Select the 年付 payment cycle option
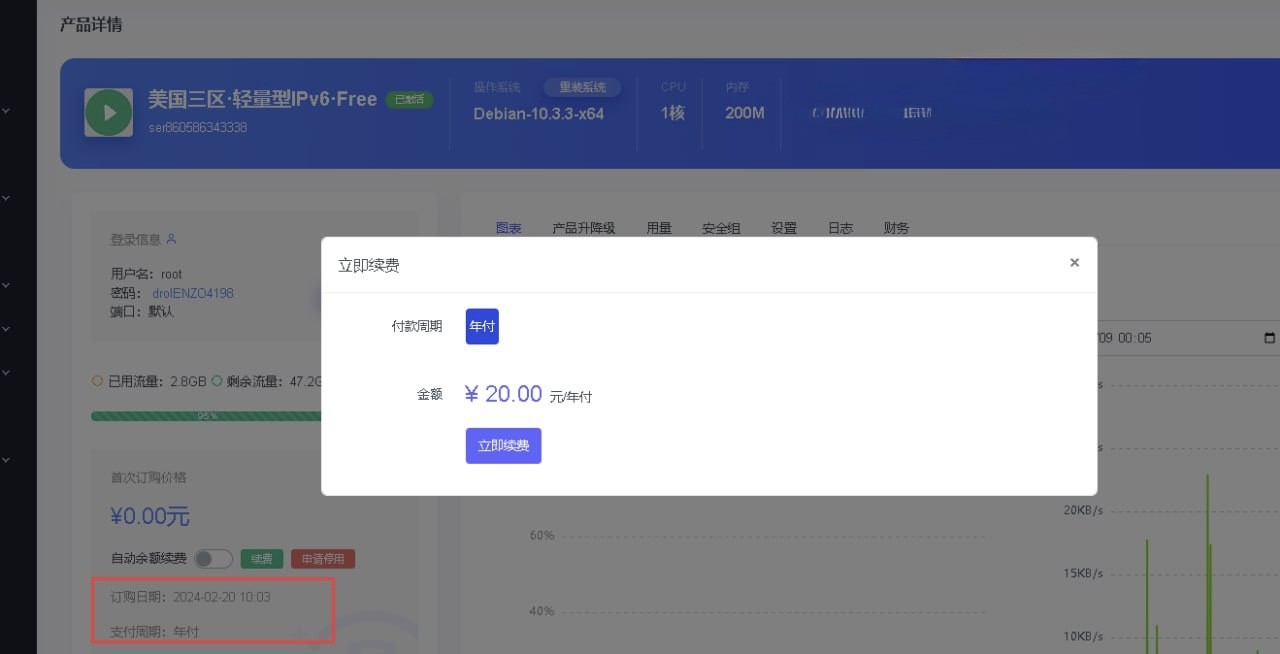This screenshot has height=654, width=1280. tap(482, 326)
